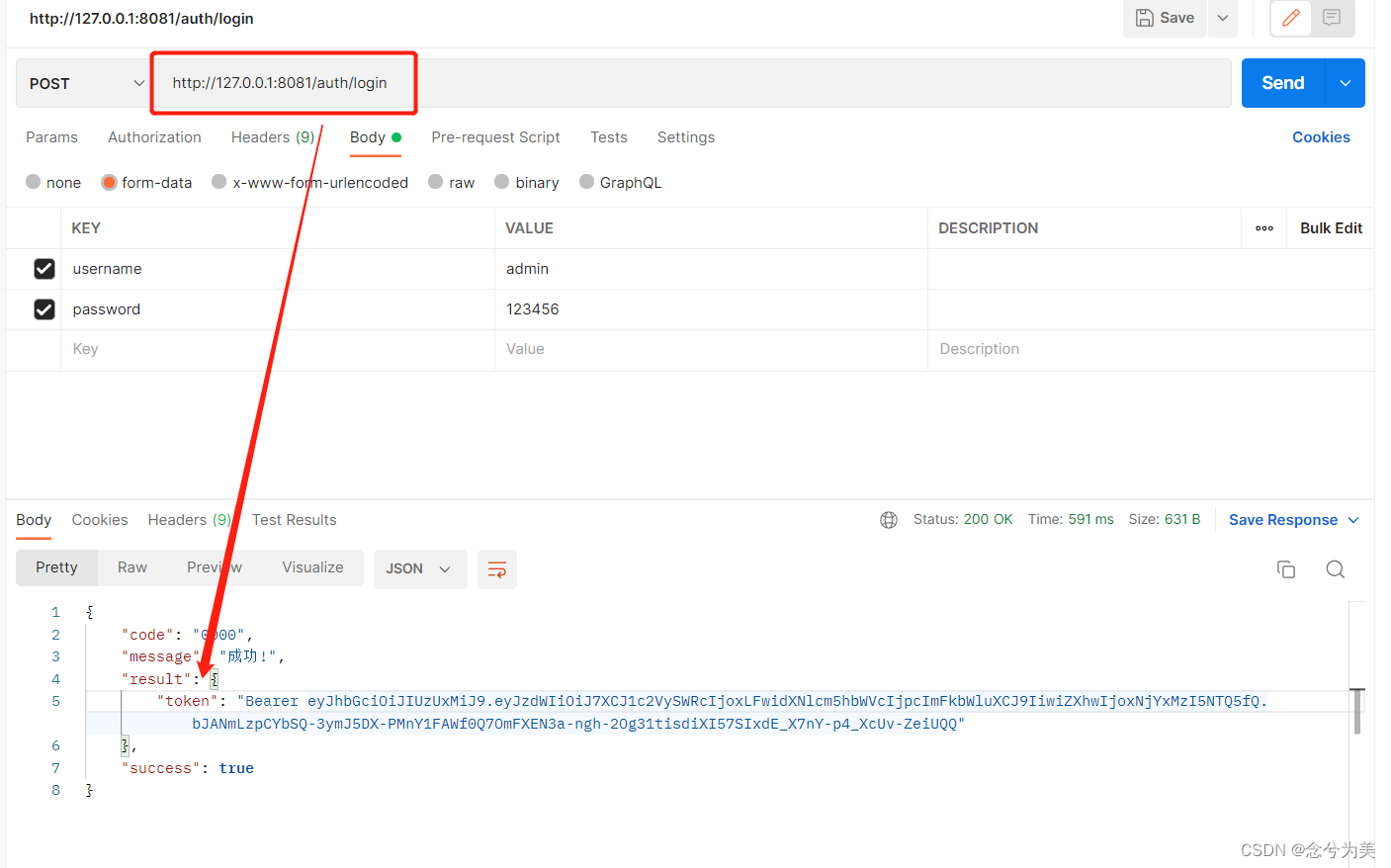Click the "success" key in response

point(161,768)
